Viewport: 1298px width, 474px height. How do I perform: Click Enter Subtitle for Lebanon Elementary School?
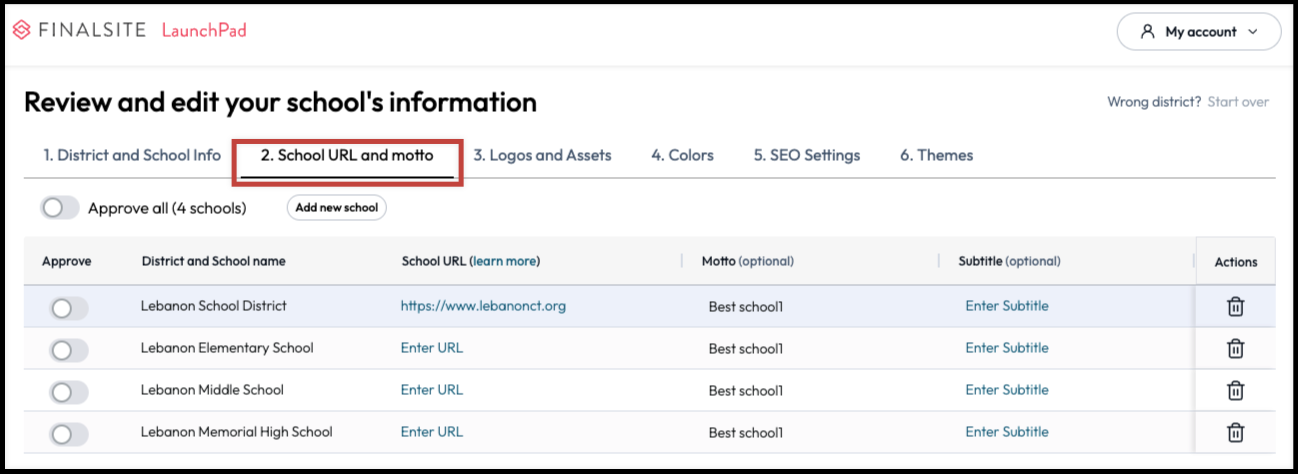(x=1007, y=348)
